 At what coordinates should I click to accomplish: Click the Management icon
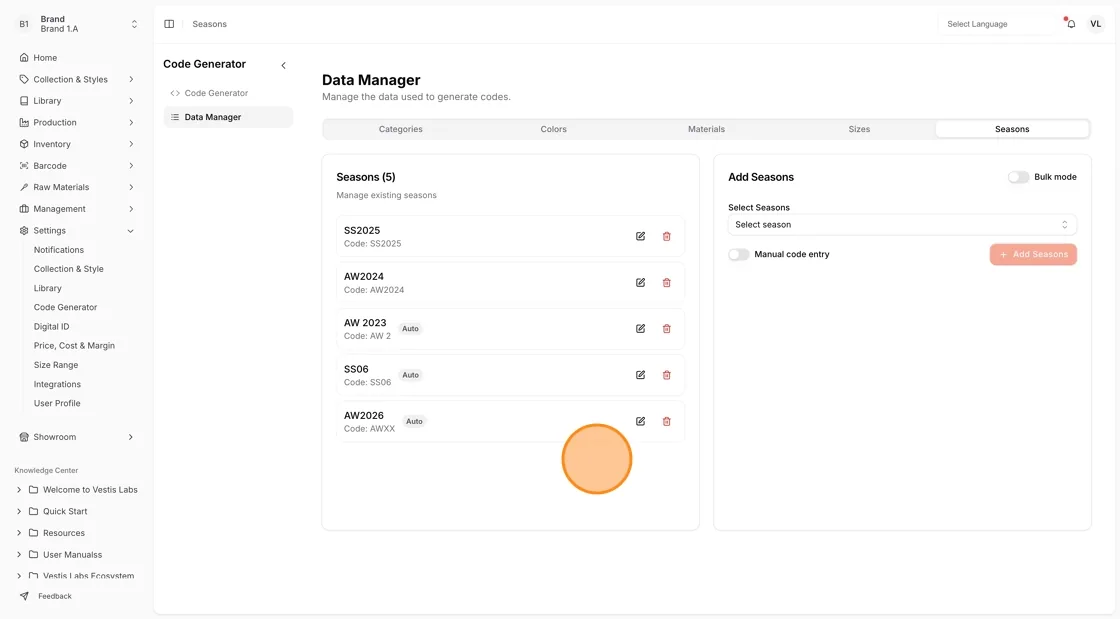tap(24, 208)
